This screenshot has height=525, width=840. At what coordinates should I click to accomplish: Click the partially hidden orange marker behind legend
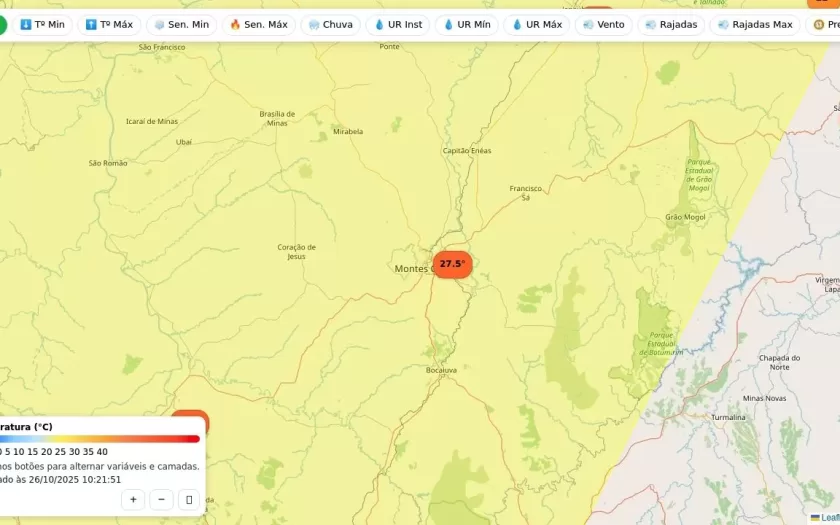pos(190,414)
